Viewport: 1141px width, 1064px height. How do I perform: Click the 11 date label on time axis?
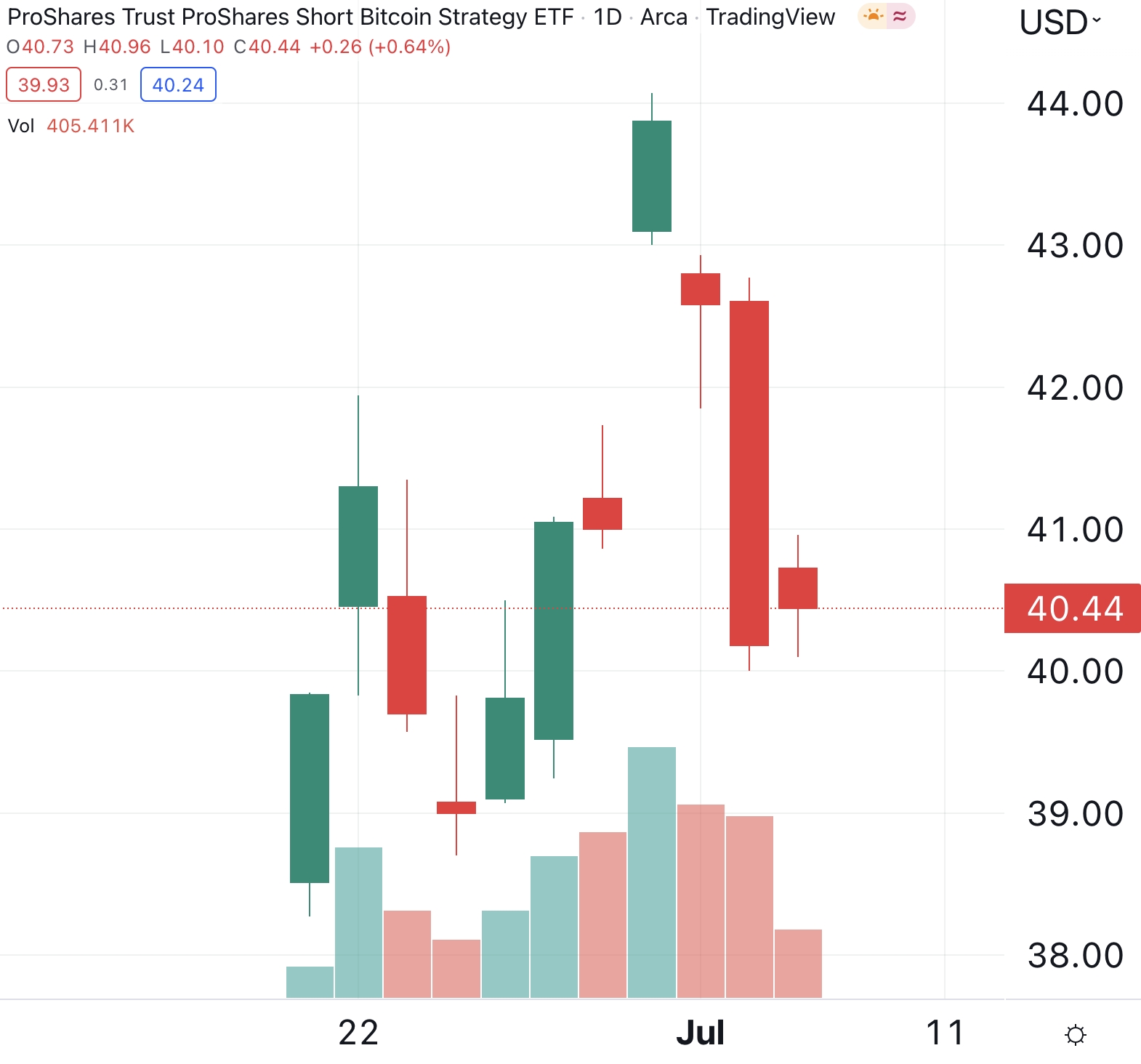pos(945,1033)
